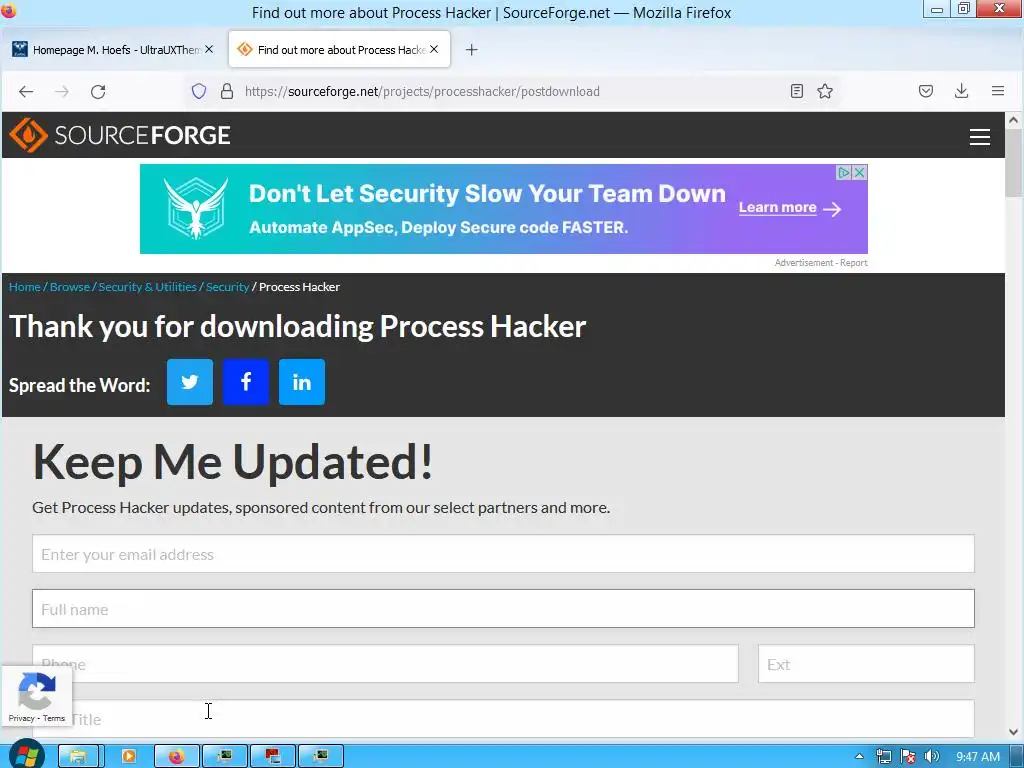Toggle reader view icon in address bar

coord(797,91)
